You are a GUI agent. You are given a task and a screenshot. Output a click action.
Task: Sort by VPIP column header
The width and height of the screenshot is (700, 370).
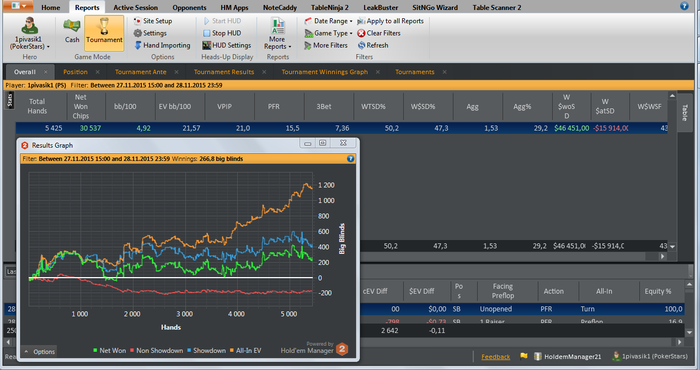[x=224, y=106]
